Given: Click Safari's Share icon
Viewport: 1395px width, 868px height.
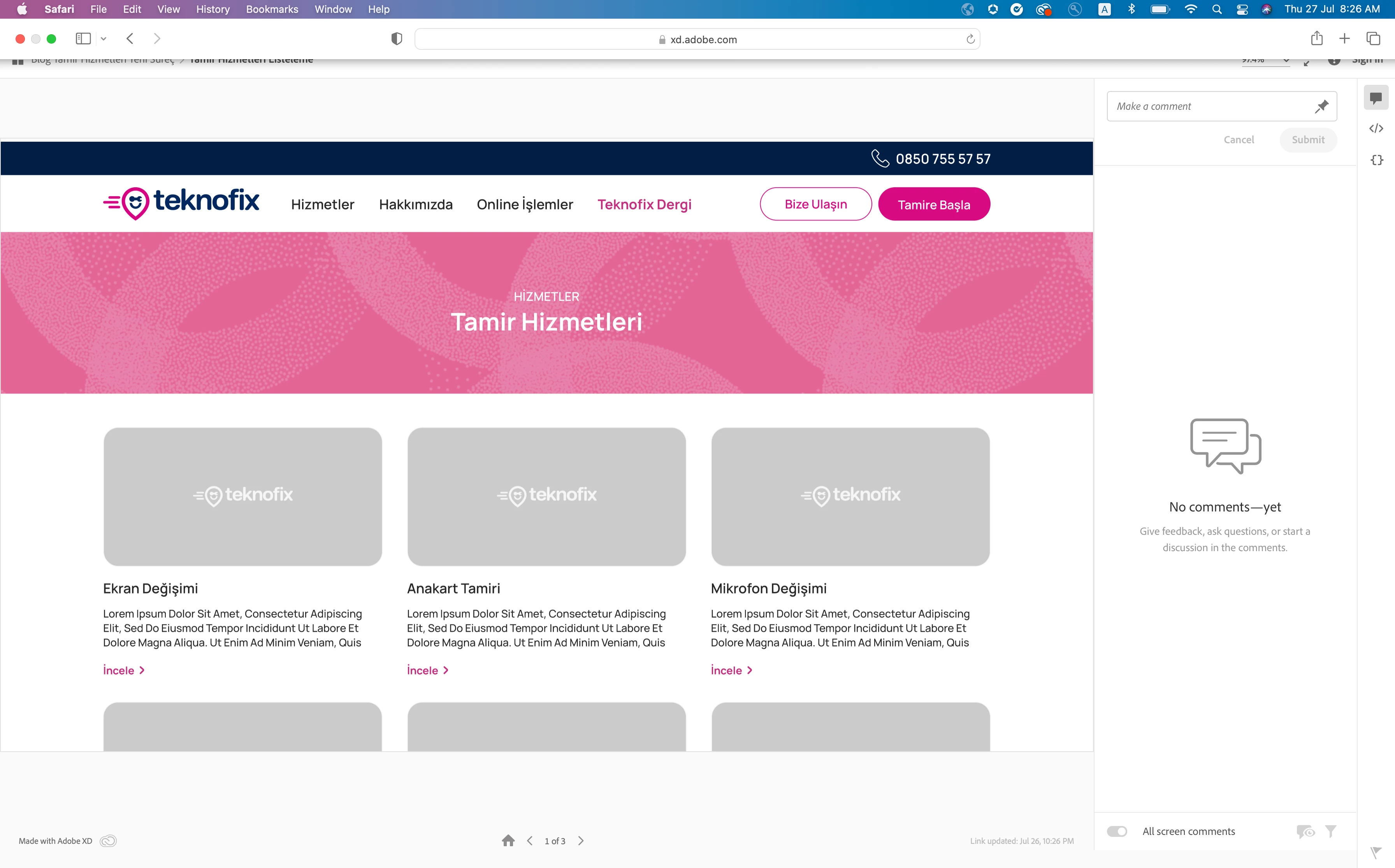Looking at the screenshot, I should (x=1316, y=39).
